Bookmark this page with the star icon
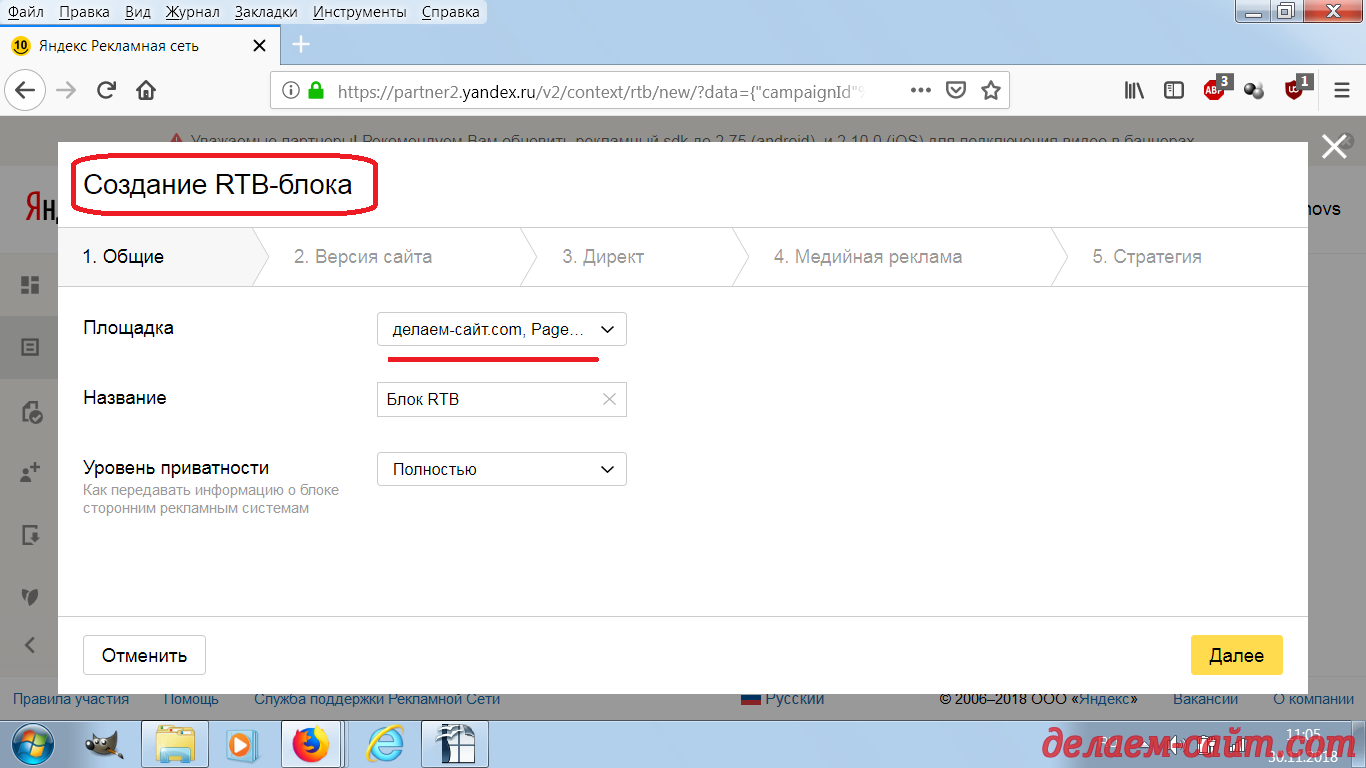Screen dimensions: 1366x768 click(x=990, y=90)
